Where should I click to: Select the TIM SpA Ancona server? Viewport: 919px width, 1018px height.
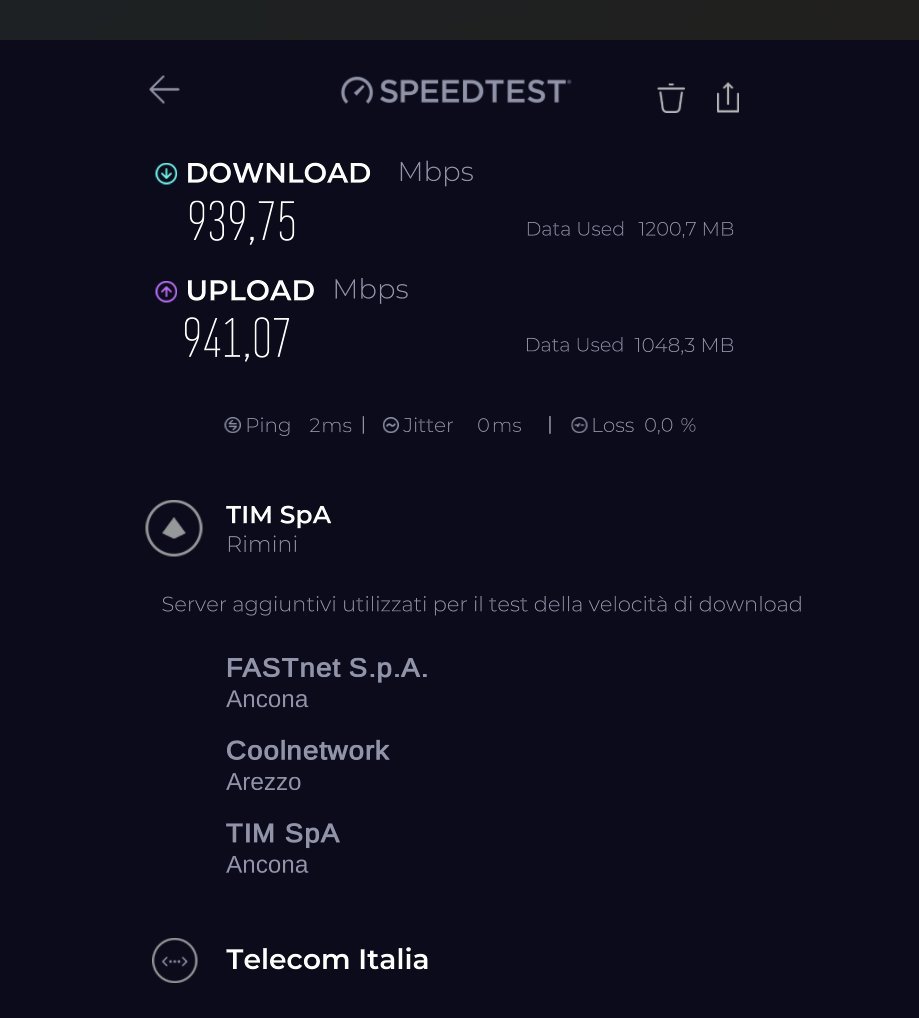click(x=283, y=848)
